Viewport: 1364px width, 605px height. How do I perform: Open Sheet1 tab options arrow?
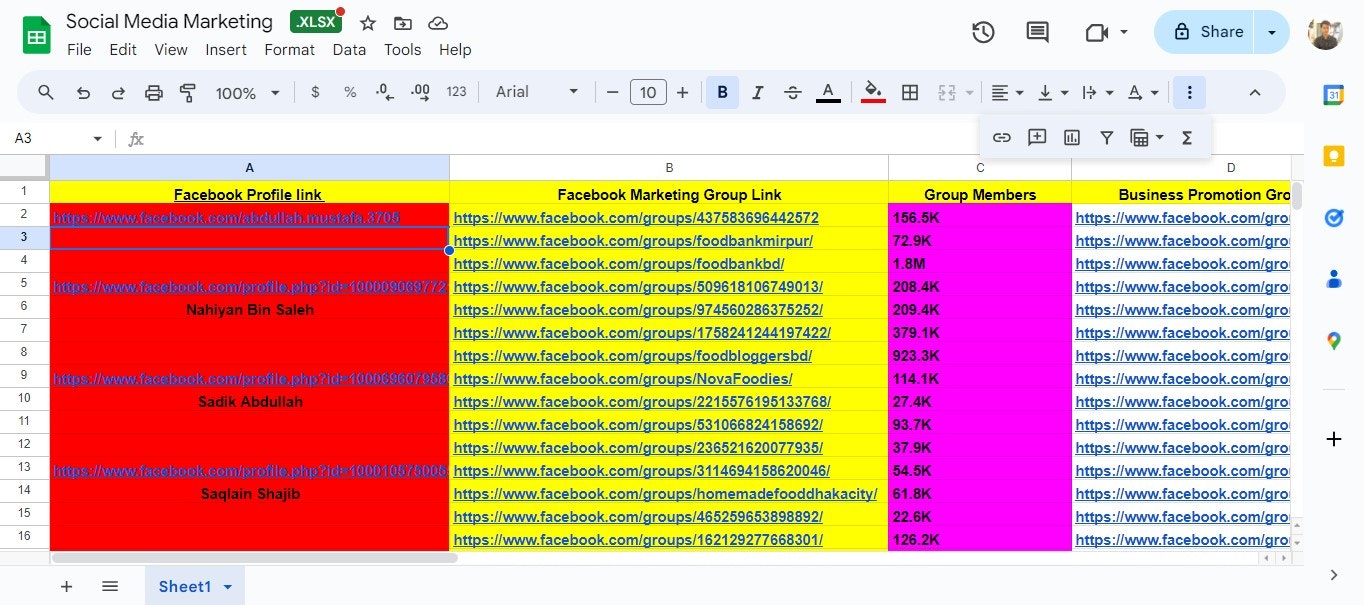tap(228, 587)
